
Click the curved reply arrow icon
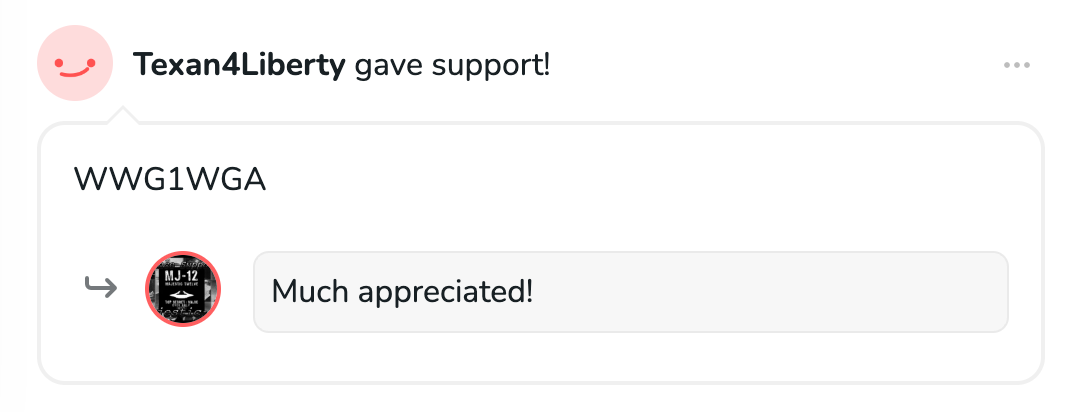coord(101,289)
